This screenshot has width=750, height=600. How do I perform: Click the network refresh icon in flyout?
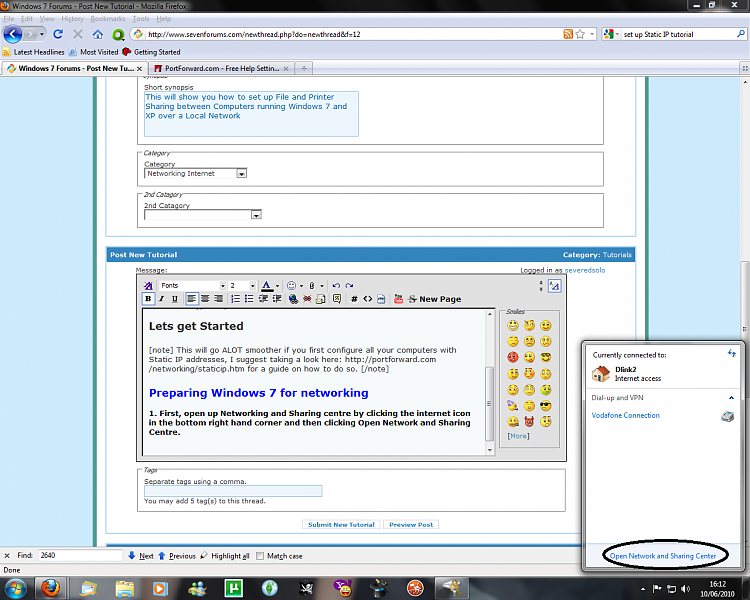(x=732, y=354)
